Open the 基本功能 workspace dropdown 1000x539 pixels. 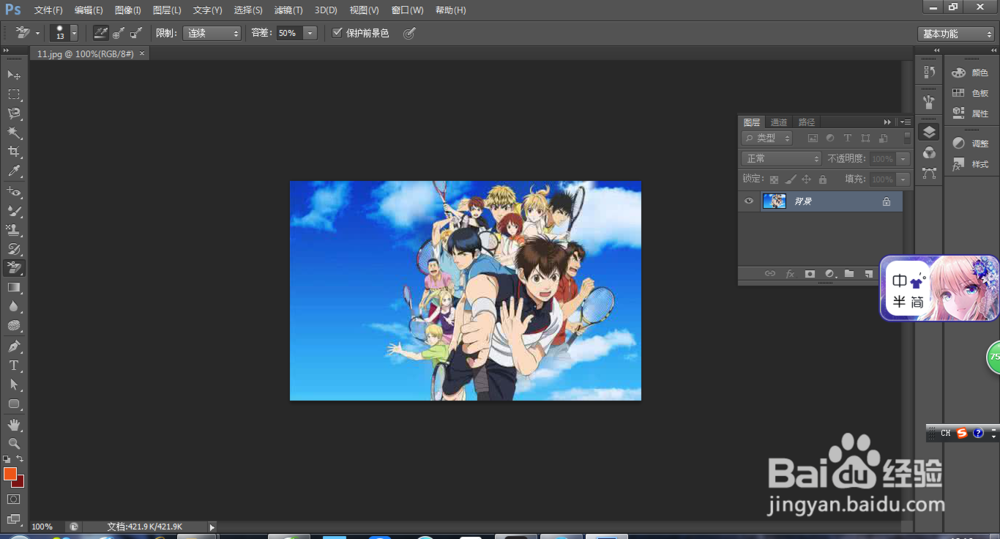pos(956,34)
